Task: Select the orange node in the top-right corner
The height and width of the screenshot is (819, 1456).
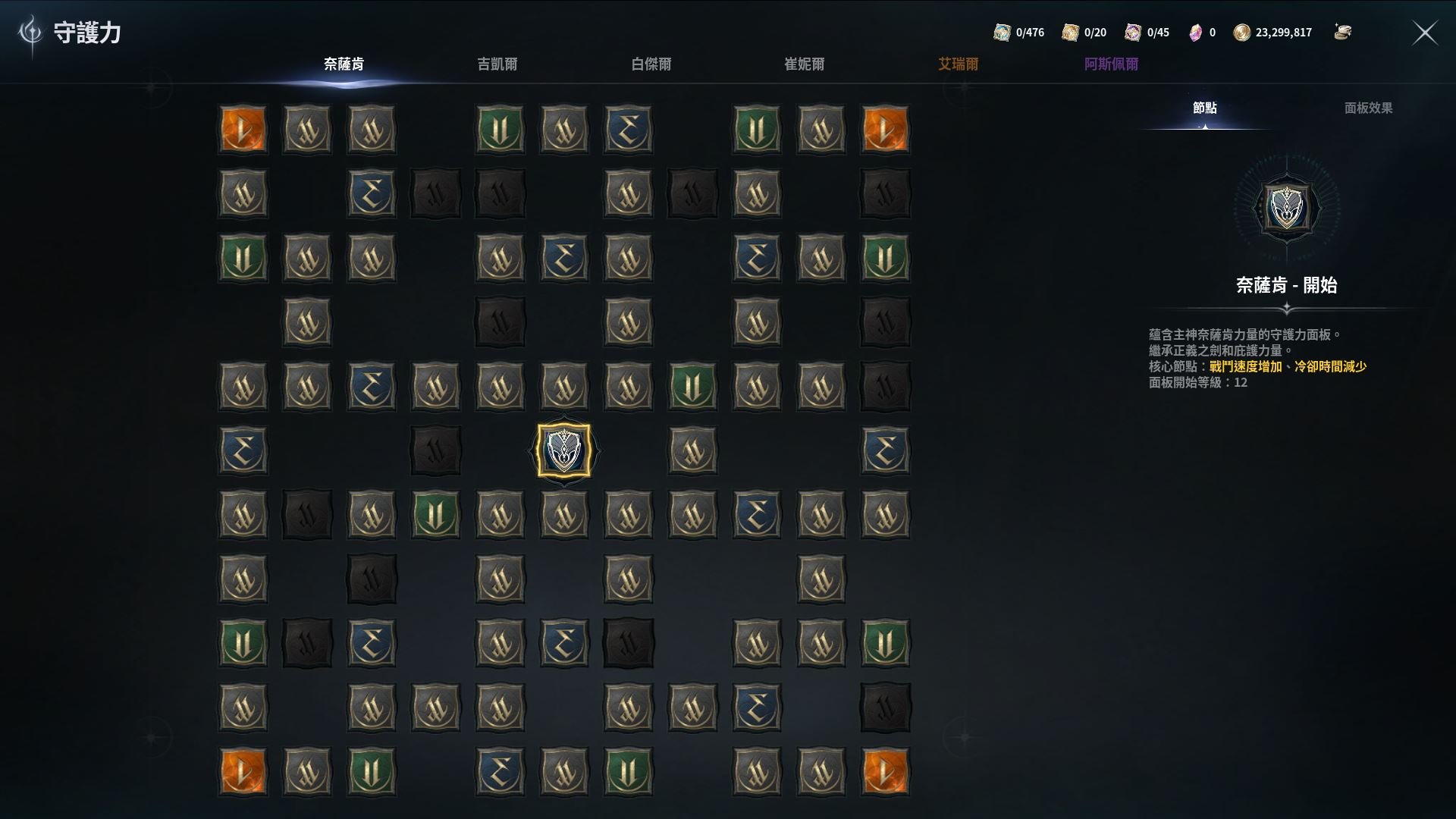Action: (885, 130)
